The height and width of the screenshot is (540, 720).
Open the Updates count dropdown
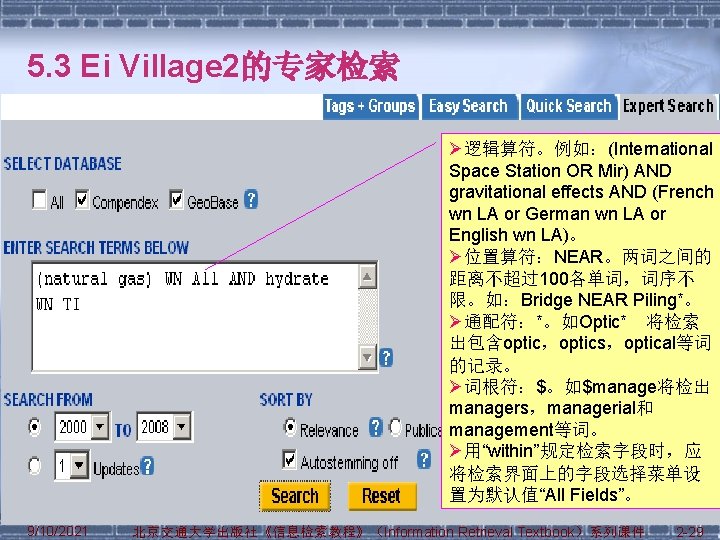(x=72, y=466)
